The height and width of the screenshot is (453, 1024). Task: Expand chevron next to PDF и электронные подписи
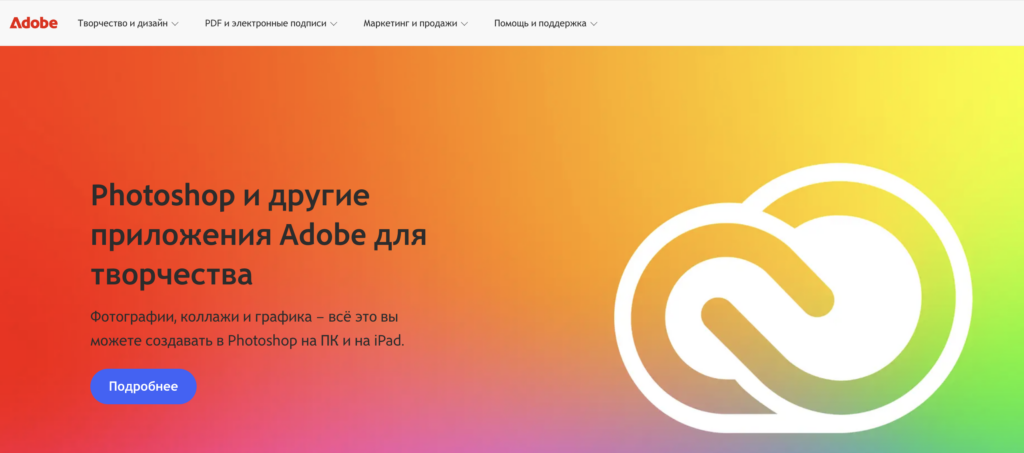click(333, 24)
